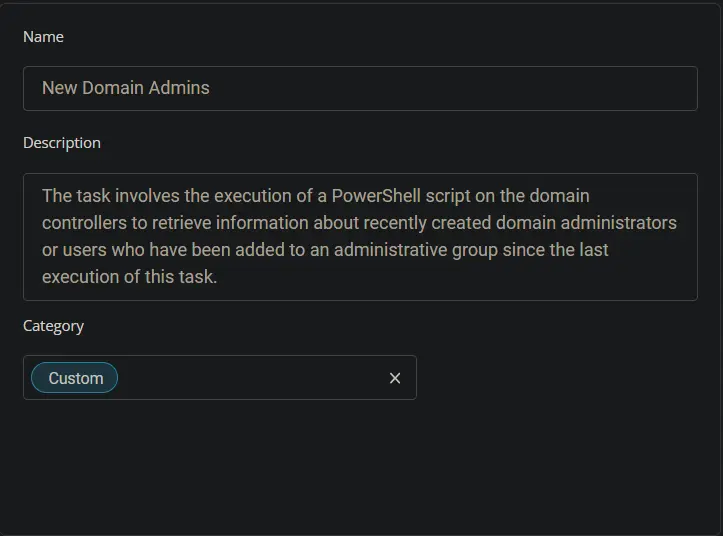
Task: Click the Name field label
Action: tap(43, 37)
